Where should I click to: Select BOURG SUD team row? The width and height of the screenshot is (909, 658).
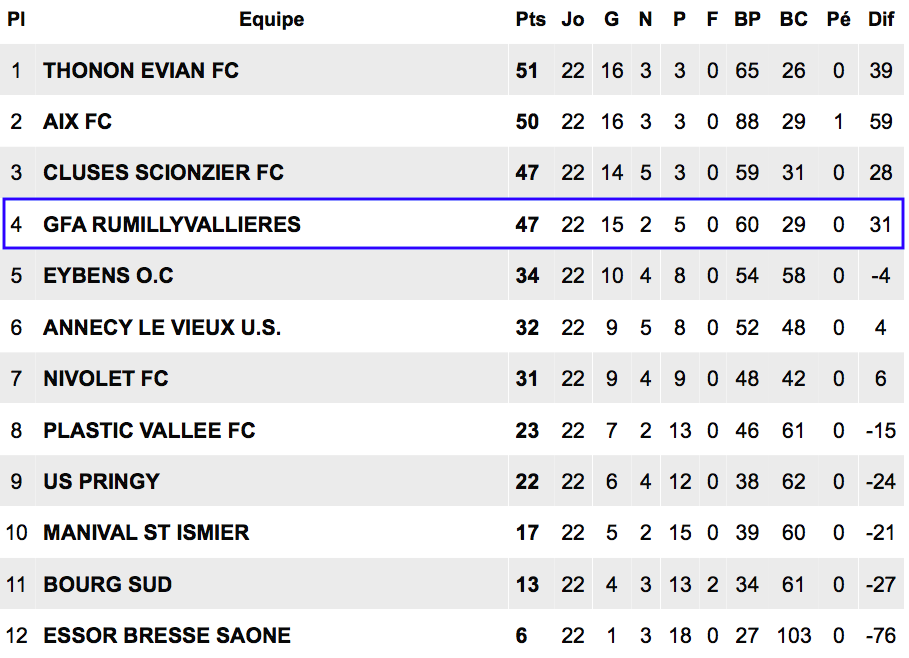452,584
